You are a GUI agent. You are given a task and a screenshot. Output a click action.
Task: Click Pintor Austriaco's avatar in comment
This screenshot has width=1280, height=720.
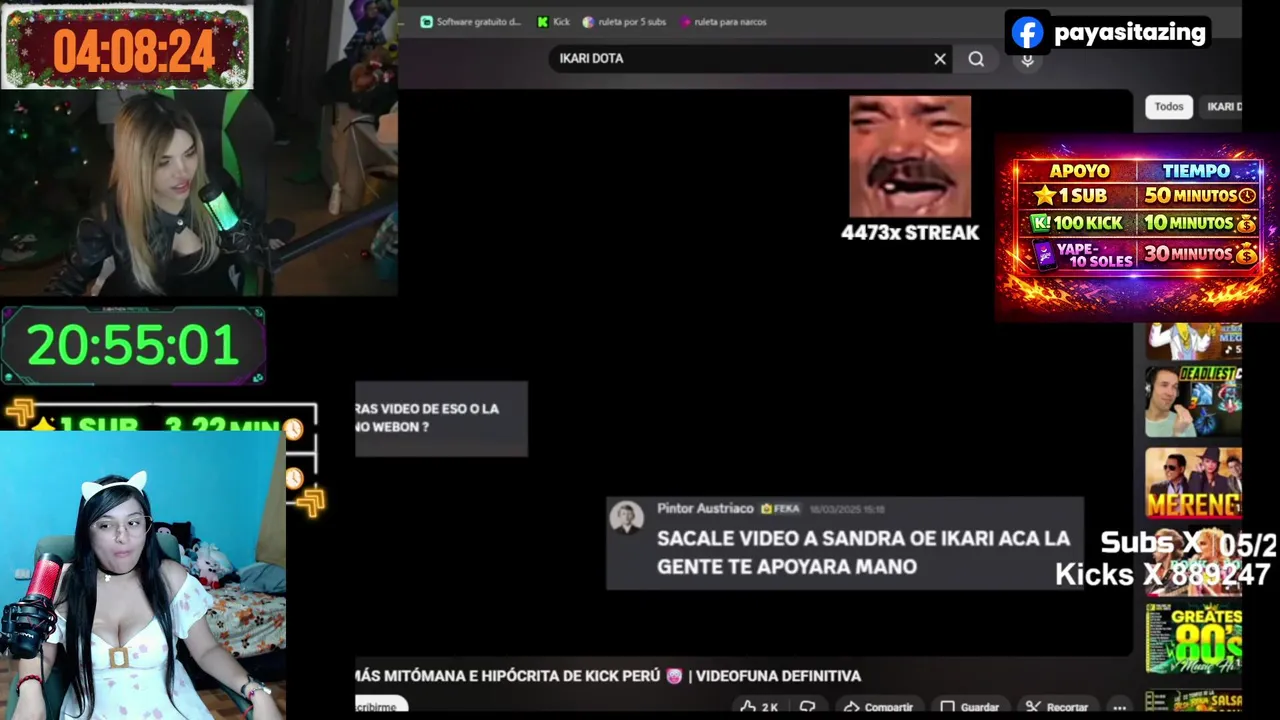(x=627, y=518)
